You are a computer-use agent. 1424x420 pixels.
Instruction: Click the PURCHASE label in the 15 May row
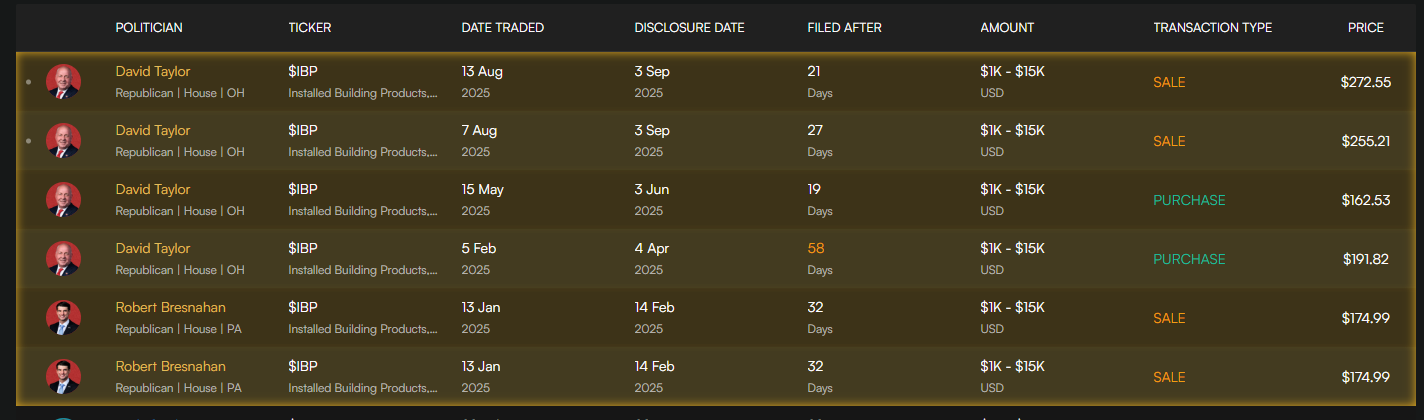pyautogui.click(x=1189, y=200)
